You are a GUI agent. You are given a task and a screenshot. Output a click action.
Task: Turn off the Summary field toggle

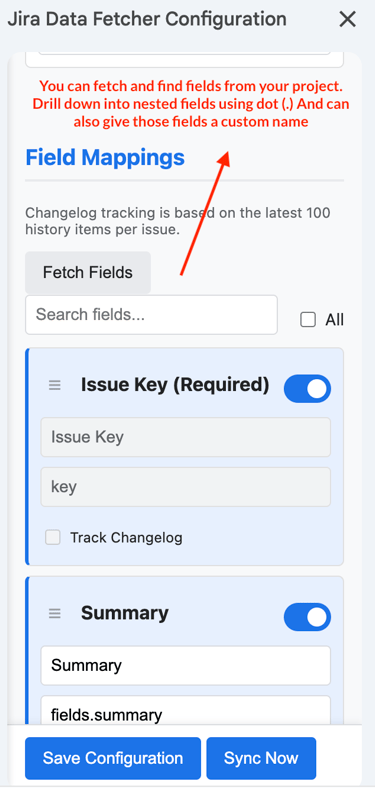[x=307, y=617]
